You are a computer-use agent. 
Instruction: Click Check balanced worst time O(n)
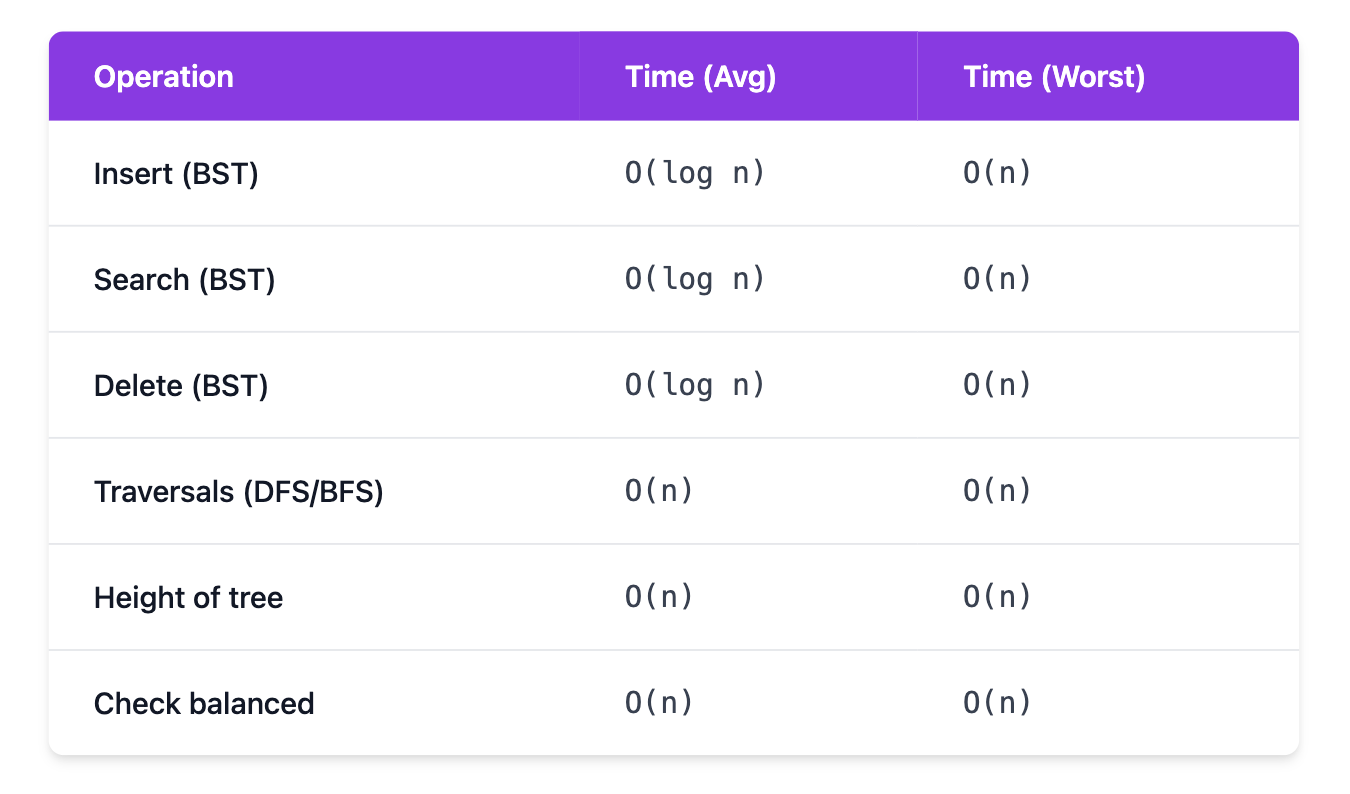tap(997, 704)
